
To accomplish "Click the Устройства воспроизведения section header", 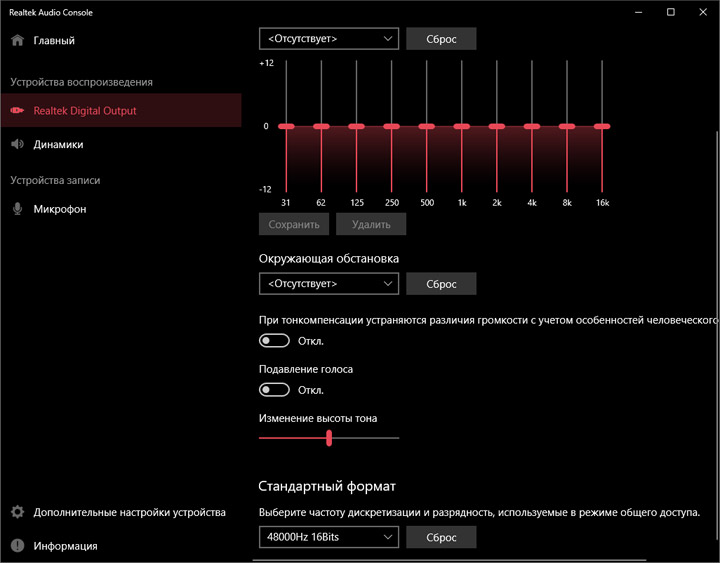I will (81, 82).
